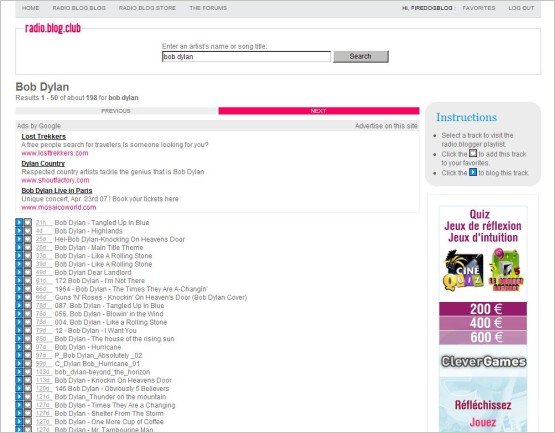Visit www.mosaicoworld.com link

point(59,207)
